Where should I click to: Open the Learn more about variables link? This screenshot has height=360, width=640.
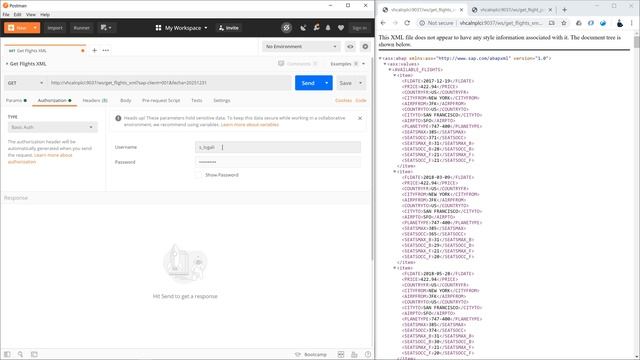[250, 124]
